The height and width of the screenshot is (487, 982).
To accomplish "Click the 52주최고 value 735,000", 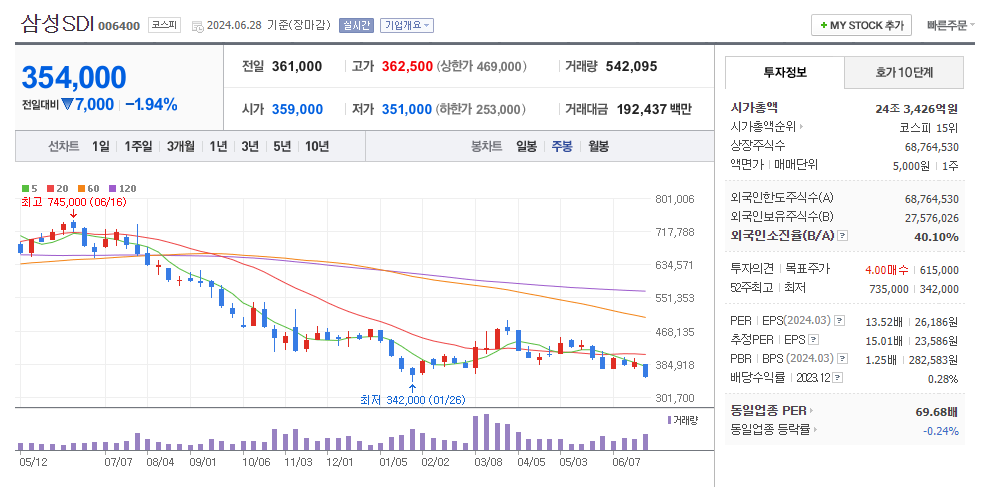I will [889, 289].
